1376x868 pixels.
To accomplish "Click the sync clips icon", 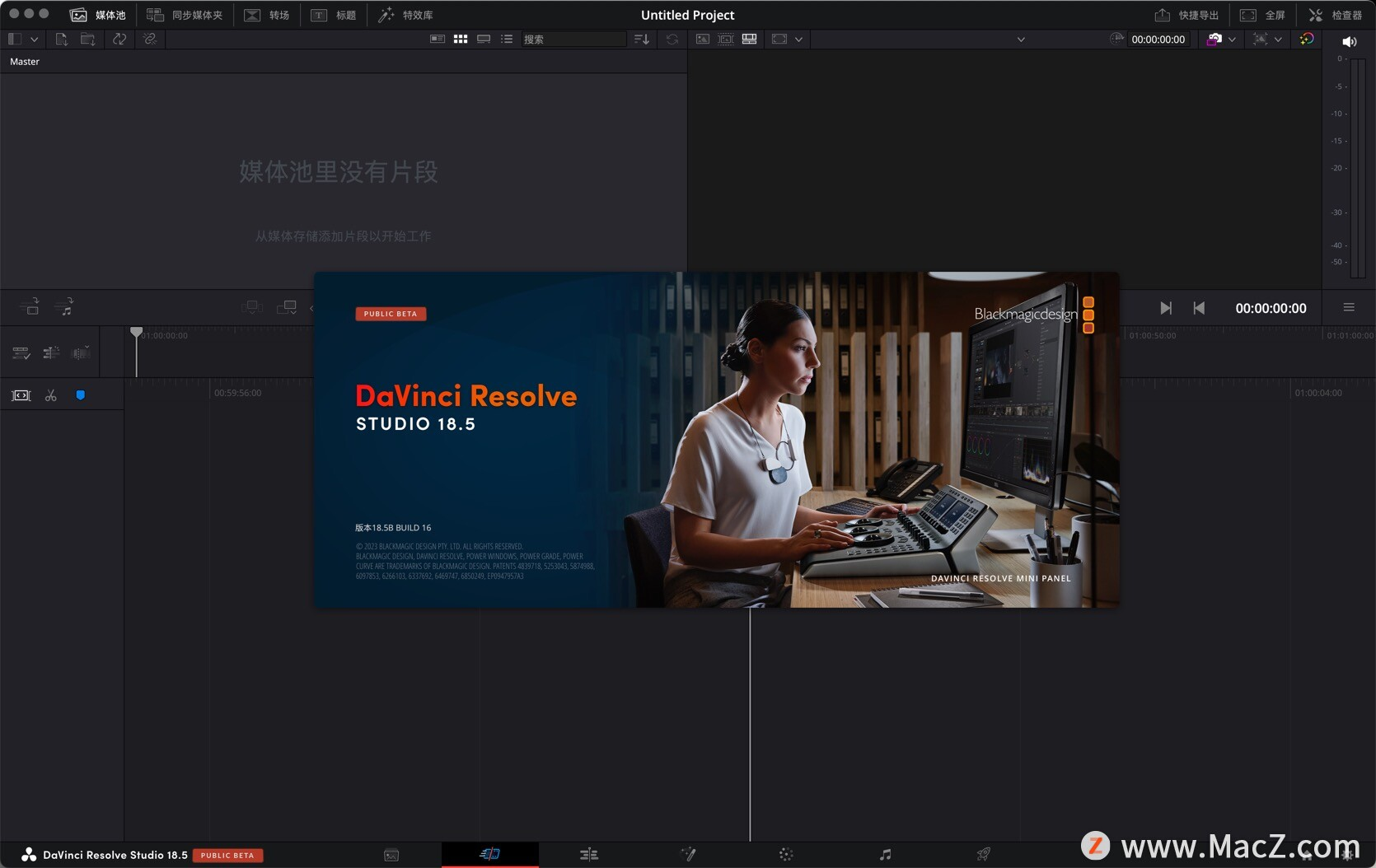I will (119, 39).
